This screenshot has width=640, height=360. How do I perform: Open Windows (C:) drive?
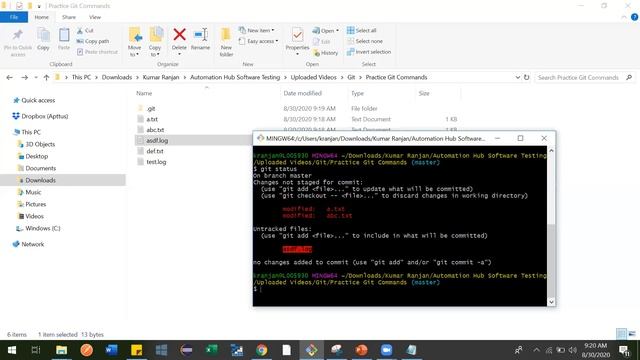click(42, 228)
